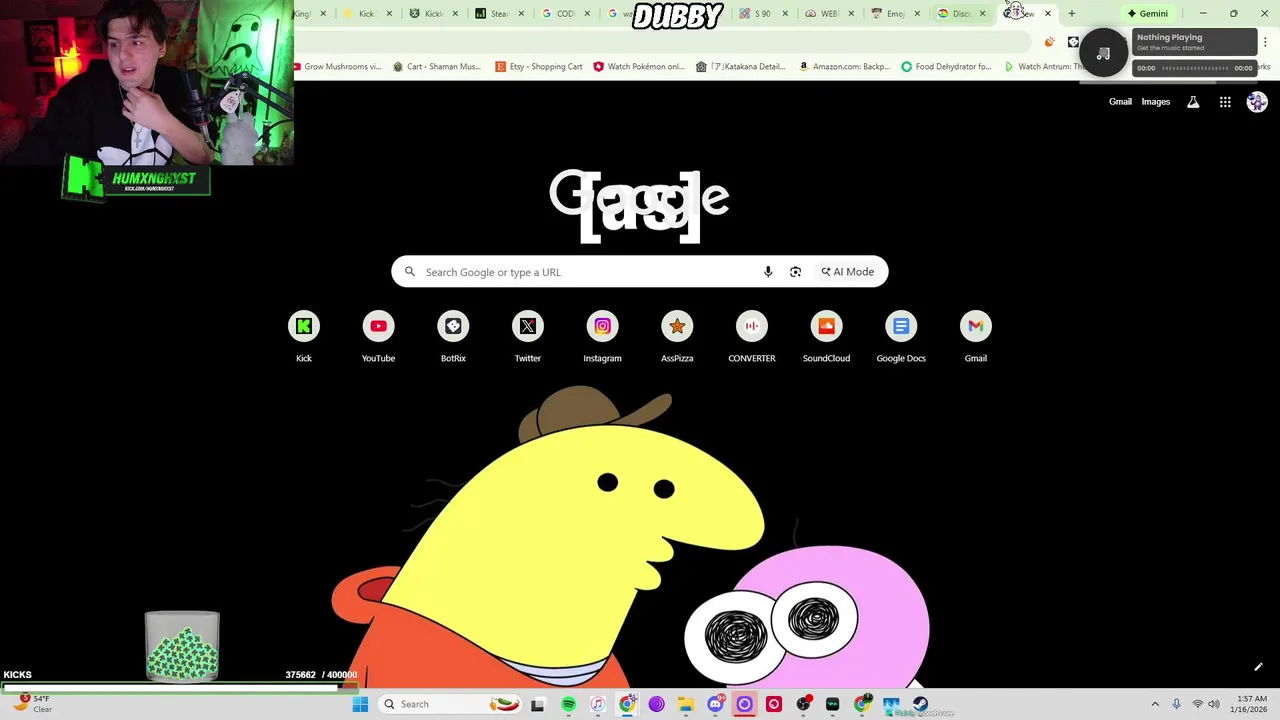
Task: Click the search box magnifier icon
Action: pyautogui.click(x=409, y=272)
